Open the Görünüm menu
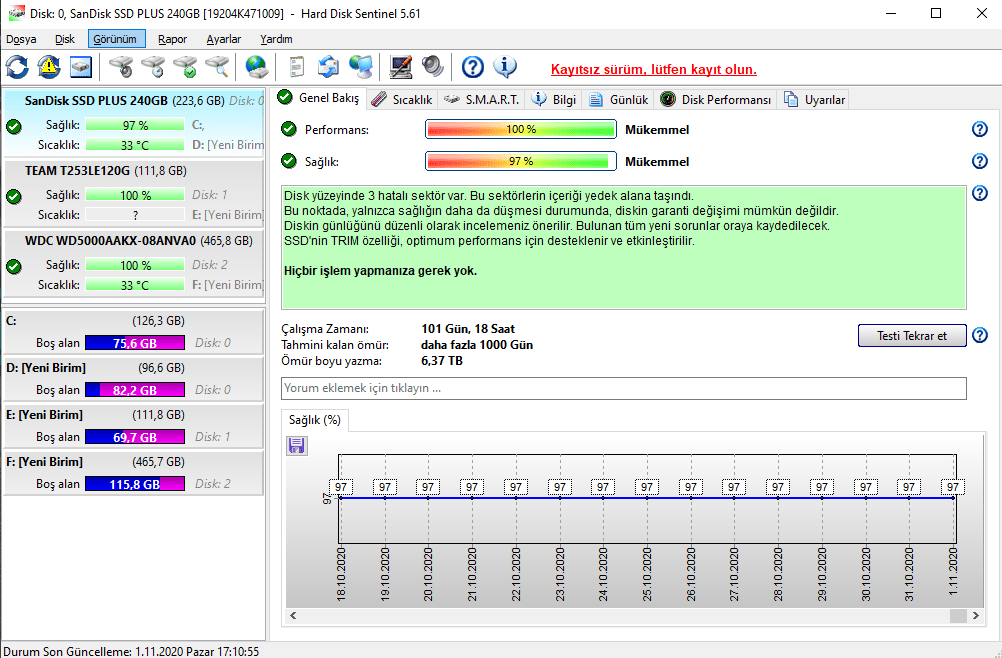 pyautogui.click(x=116, y=39)
